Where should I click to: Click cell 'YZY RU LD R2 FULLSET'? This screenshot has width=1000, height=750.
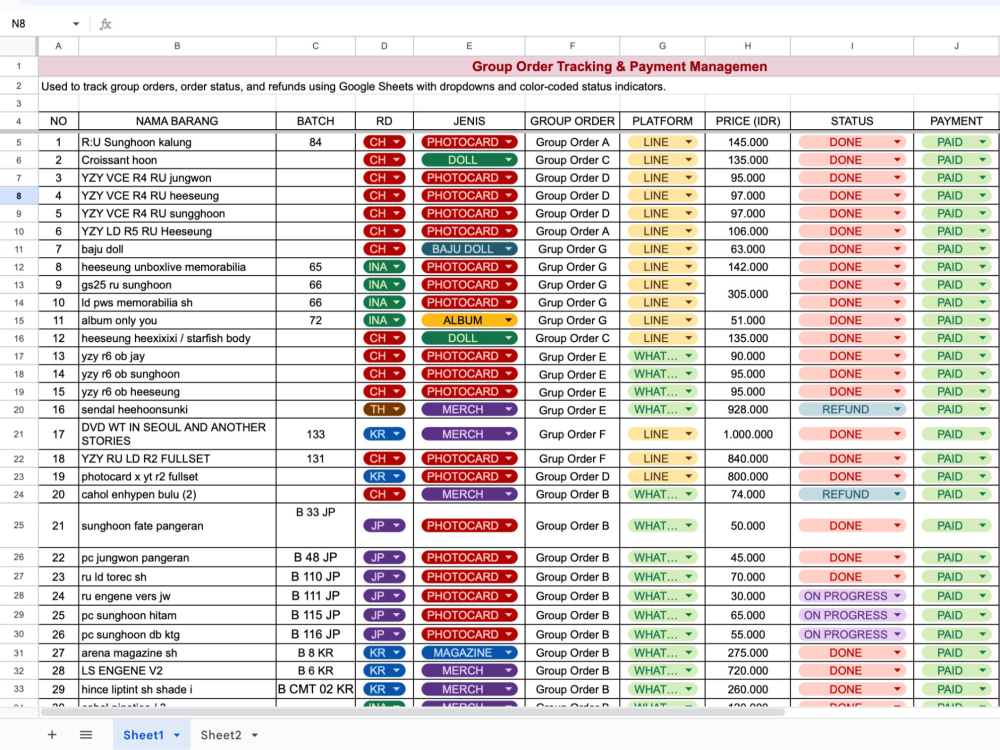point(177,459)
